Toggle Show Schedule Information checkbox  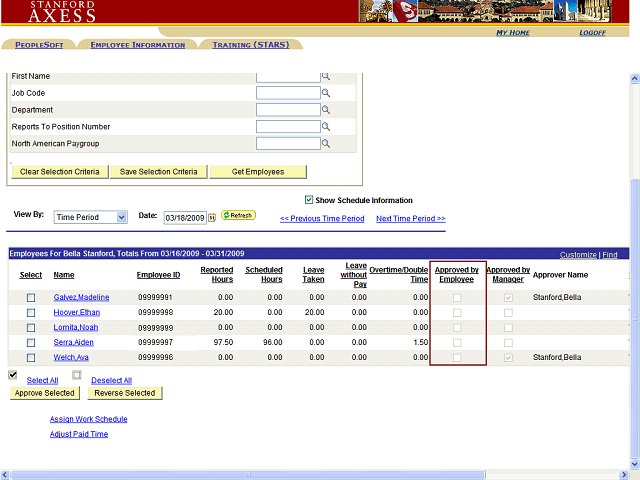pos(308,200)
